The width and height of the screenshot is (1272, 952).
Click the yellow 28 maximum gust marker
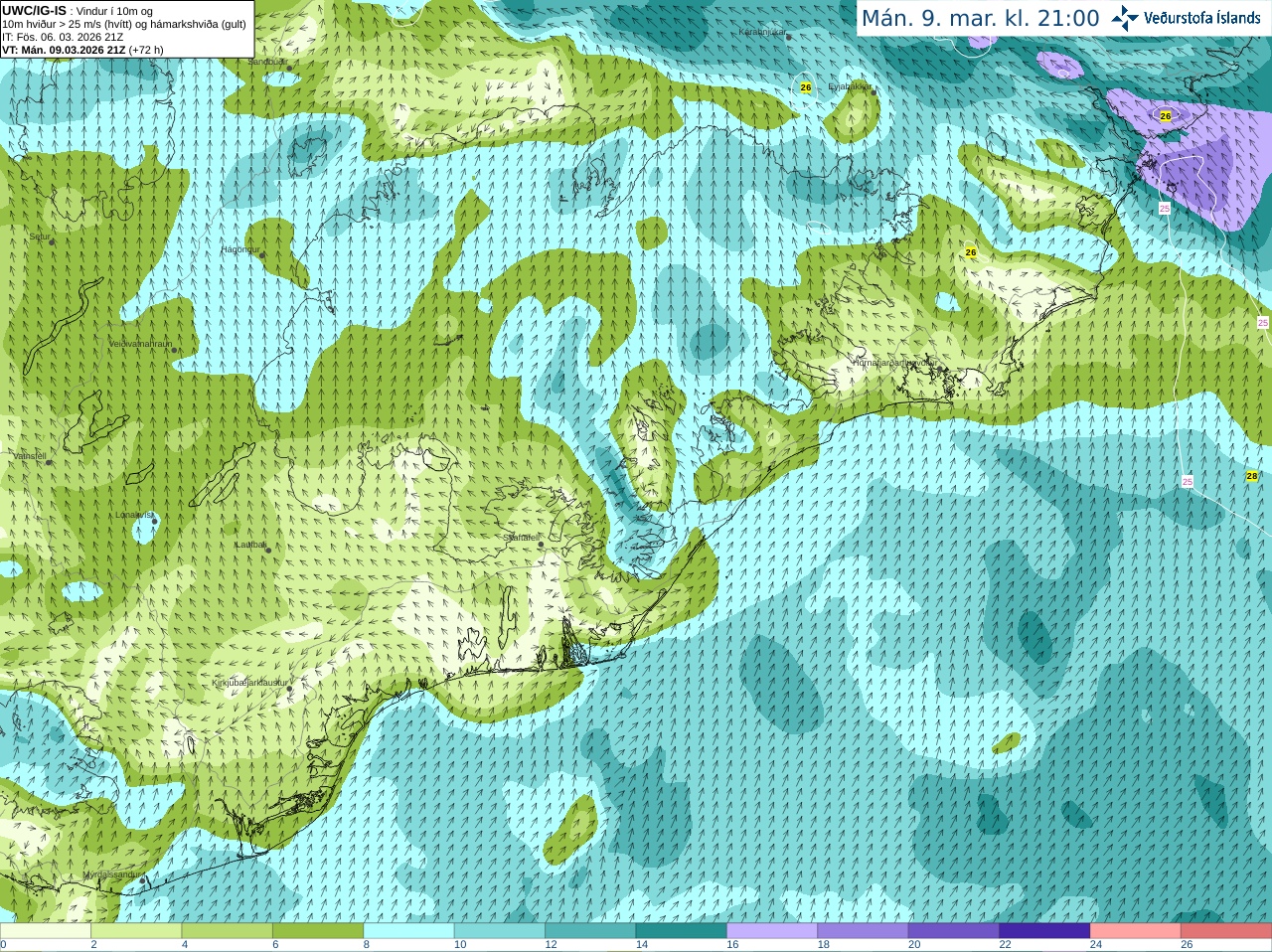pos(1252,476)
